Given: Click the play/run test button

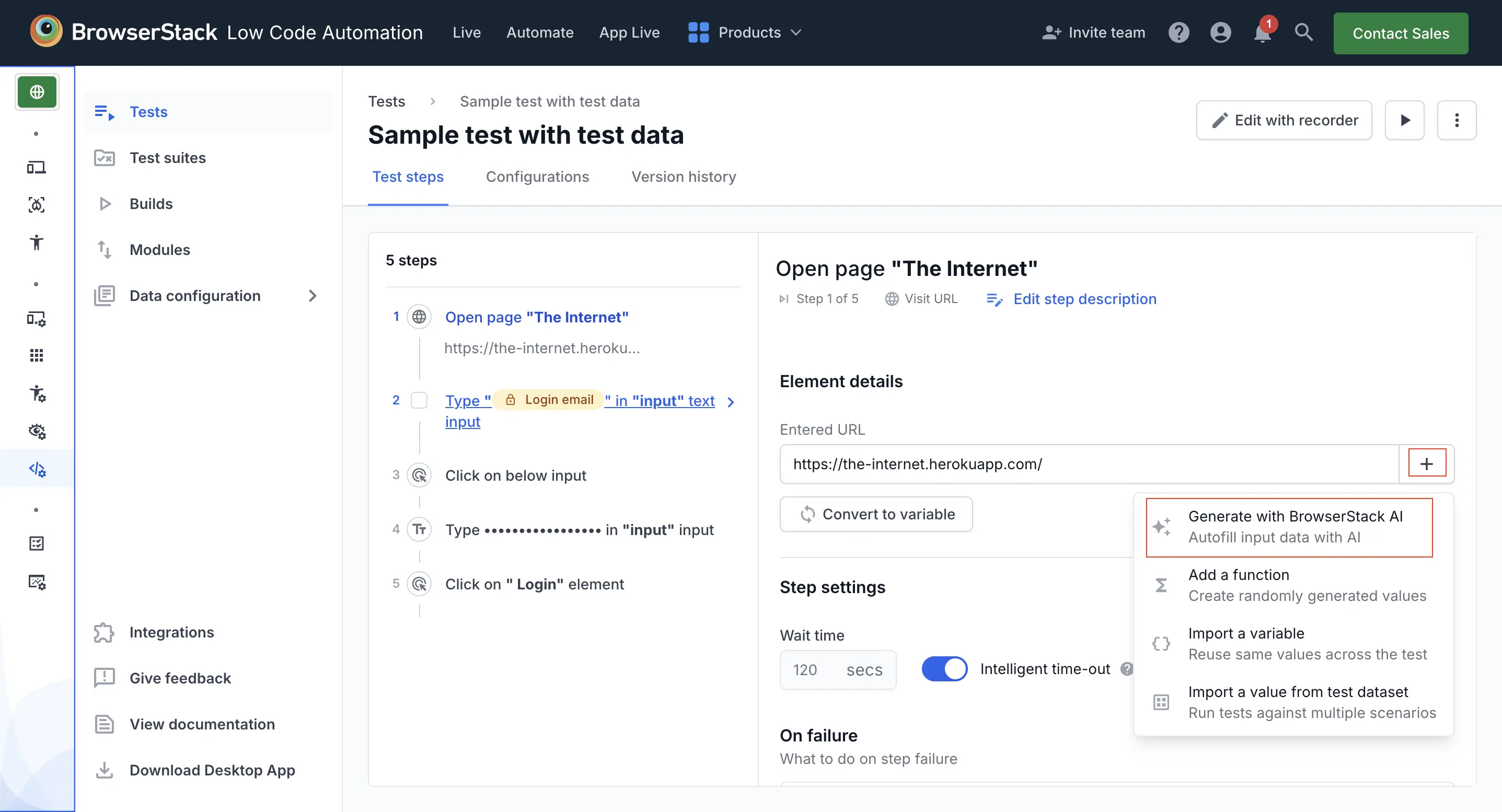Looking at the screenshot, I should (1406, 119).
